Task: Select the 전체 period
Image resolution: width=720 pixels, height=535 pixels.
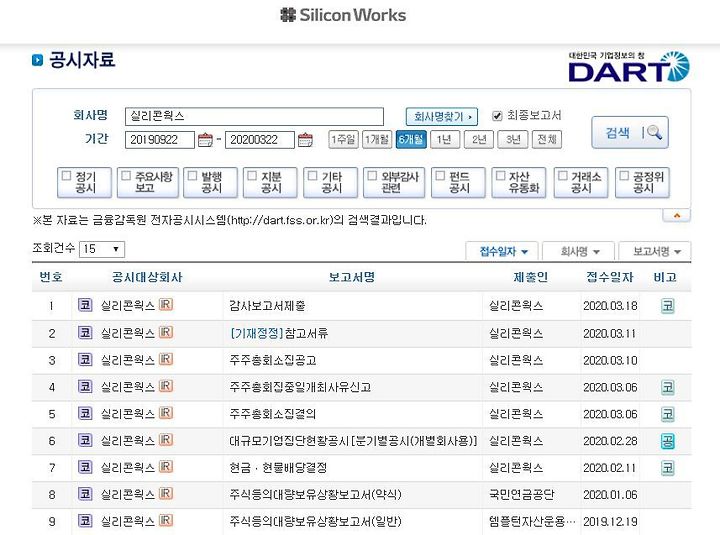Action: pos(546,139)
